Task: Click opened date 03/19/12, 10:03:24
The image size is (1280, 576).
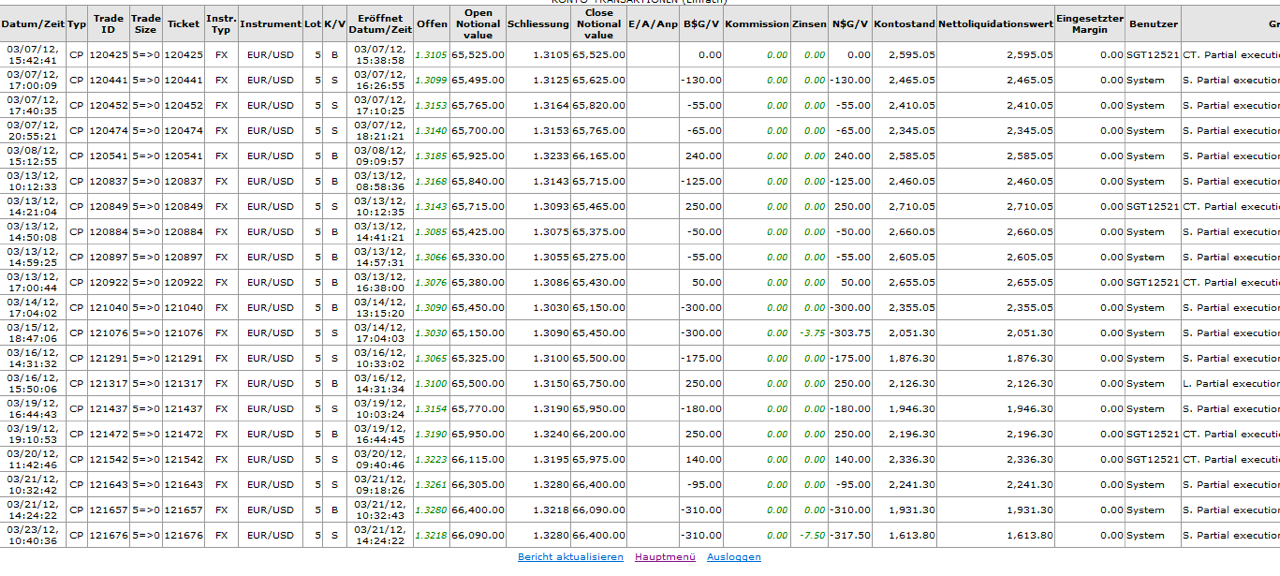Action: 380,408
